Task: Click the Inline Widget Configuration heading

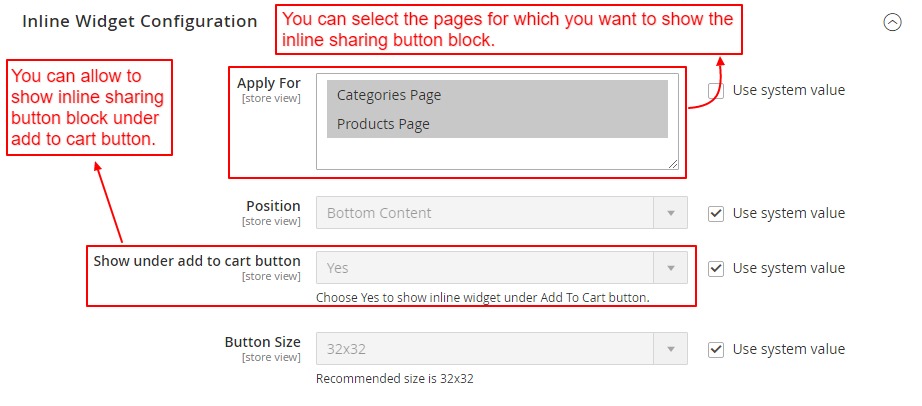Action: tap(139, 21)
